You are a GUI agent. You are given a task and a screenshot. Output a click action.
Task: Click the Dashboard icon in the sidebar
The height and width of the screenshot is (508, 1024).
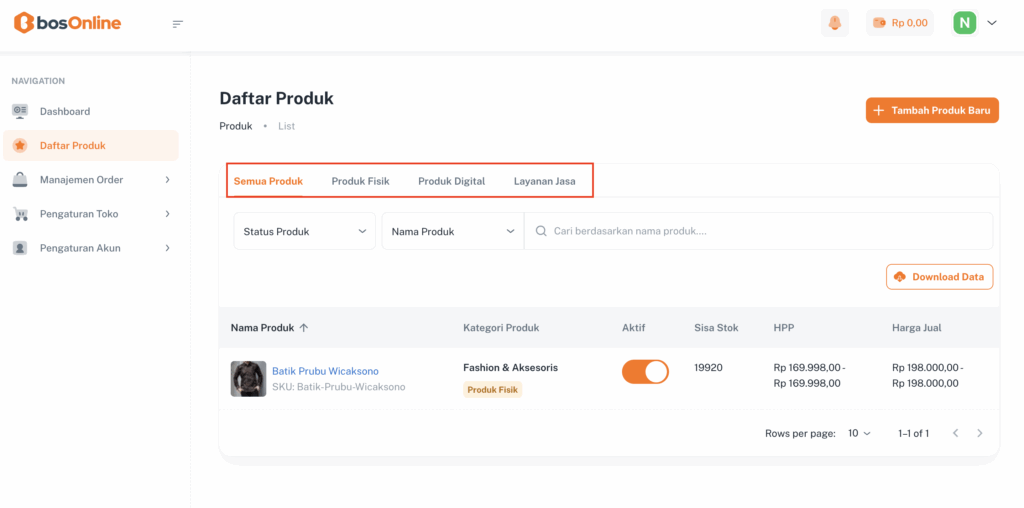[20, 111]
